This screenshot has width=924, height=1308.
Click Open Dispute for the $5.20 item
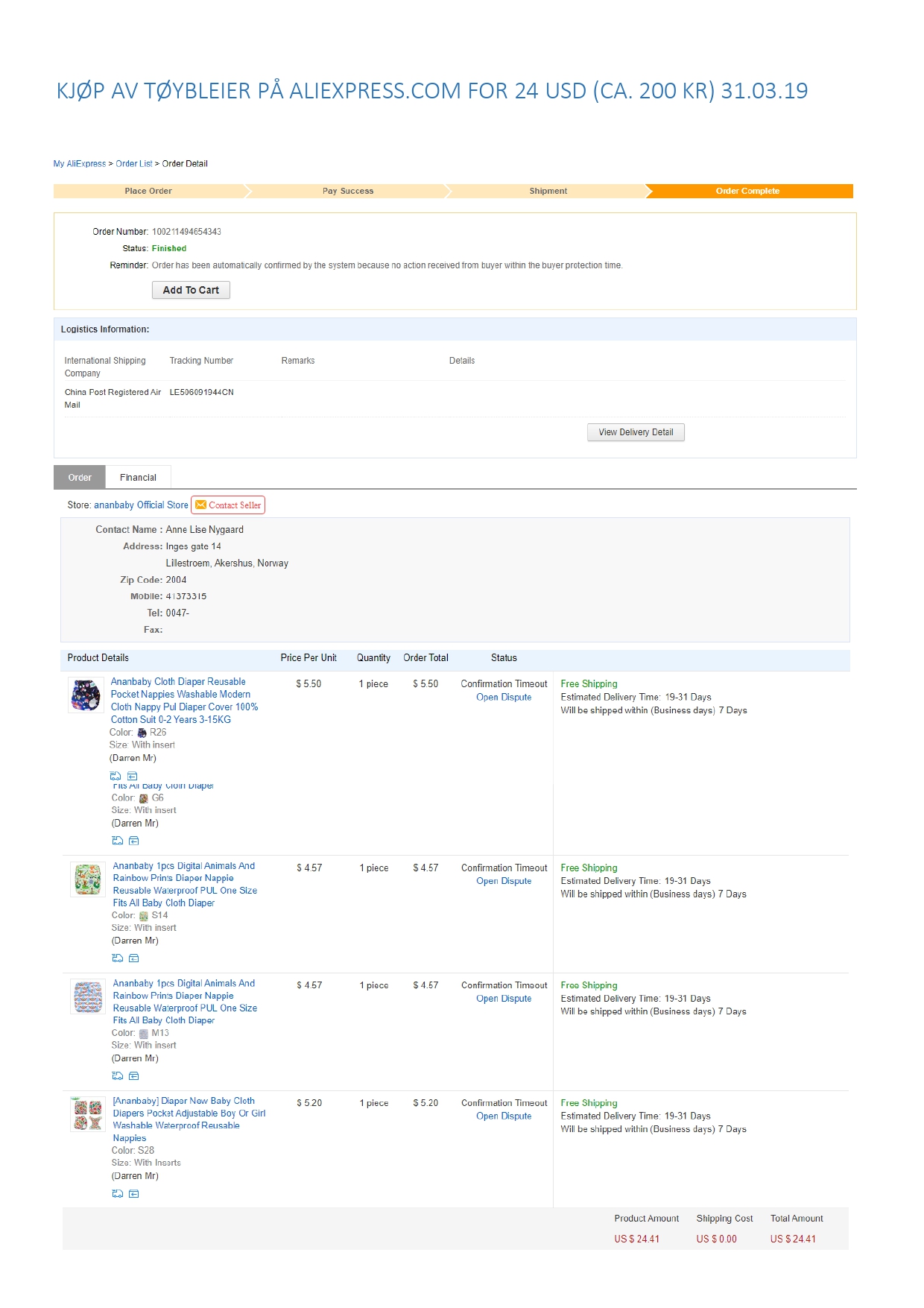[504, 1116]
